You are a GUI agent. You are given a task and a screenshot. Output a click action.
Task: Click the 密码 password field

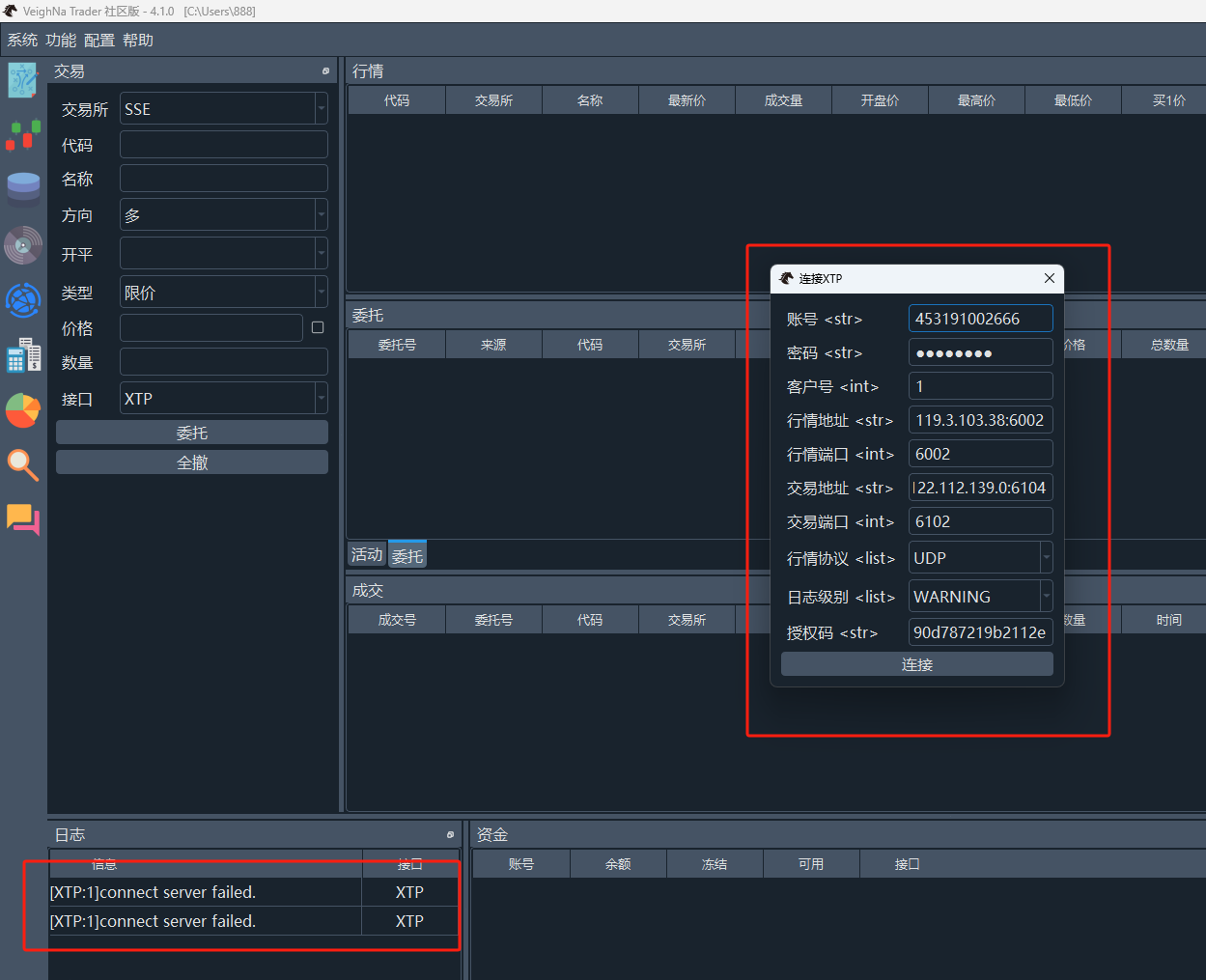click(x=981, y=352)
